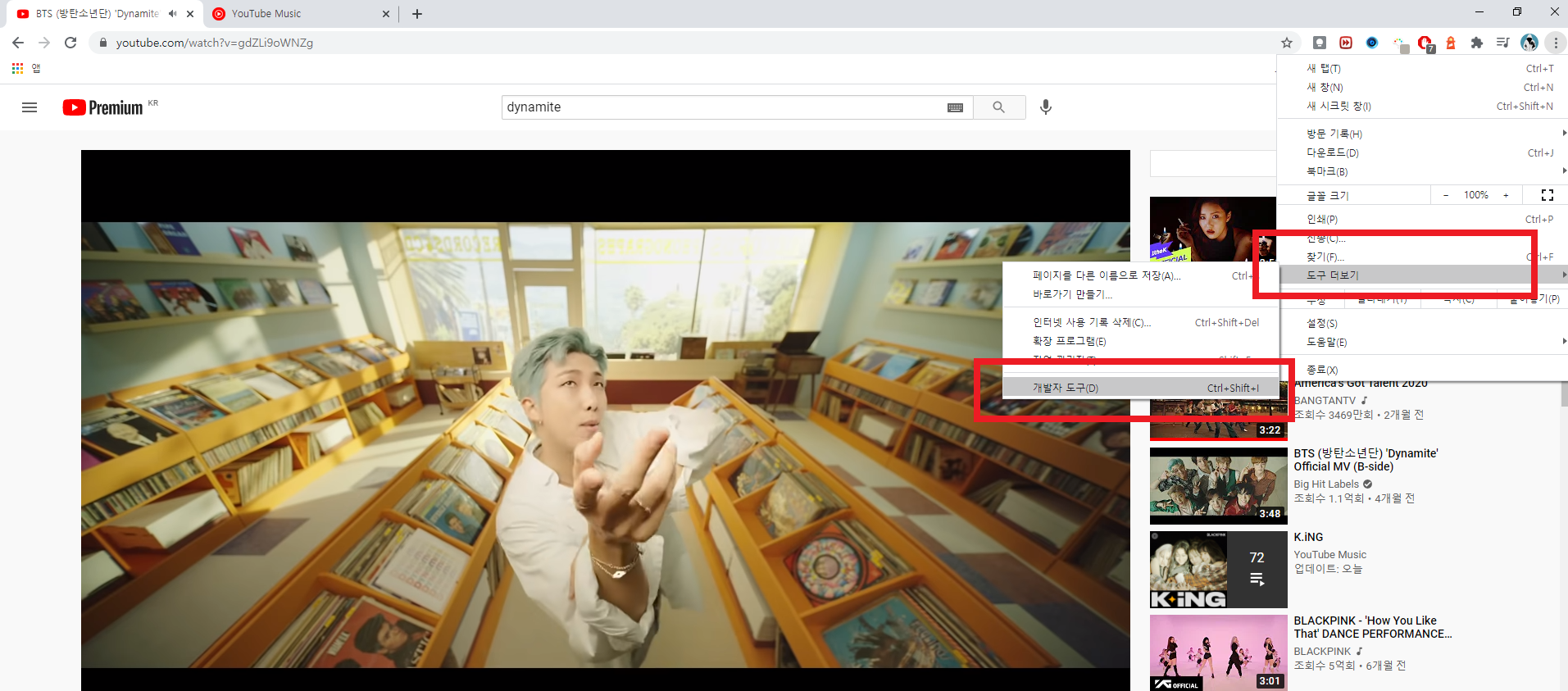Image resolution: width=1568 pixels, height=691 pixels.
Task: Open the media control playlist icon
Action: (1503, 43)
